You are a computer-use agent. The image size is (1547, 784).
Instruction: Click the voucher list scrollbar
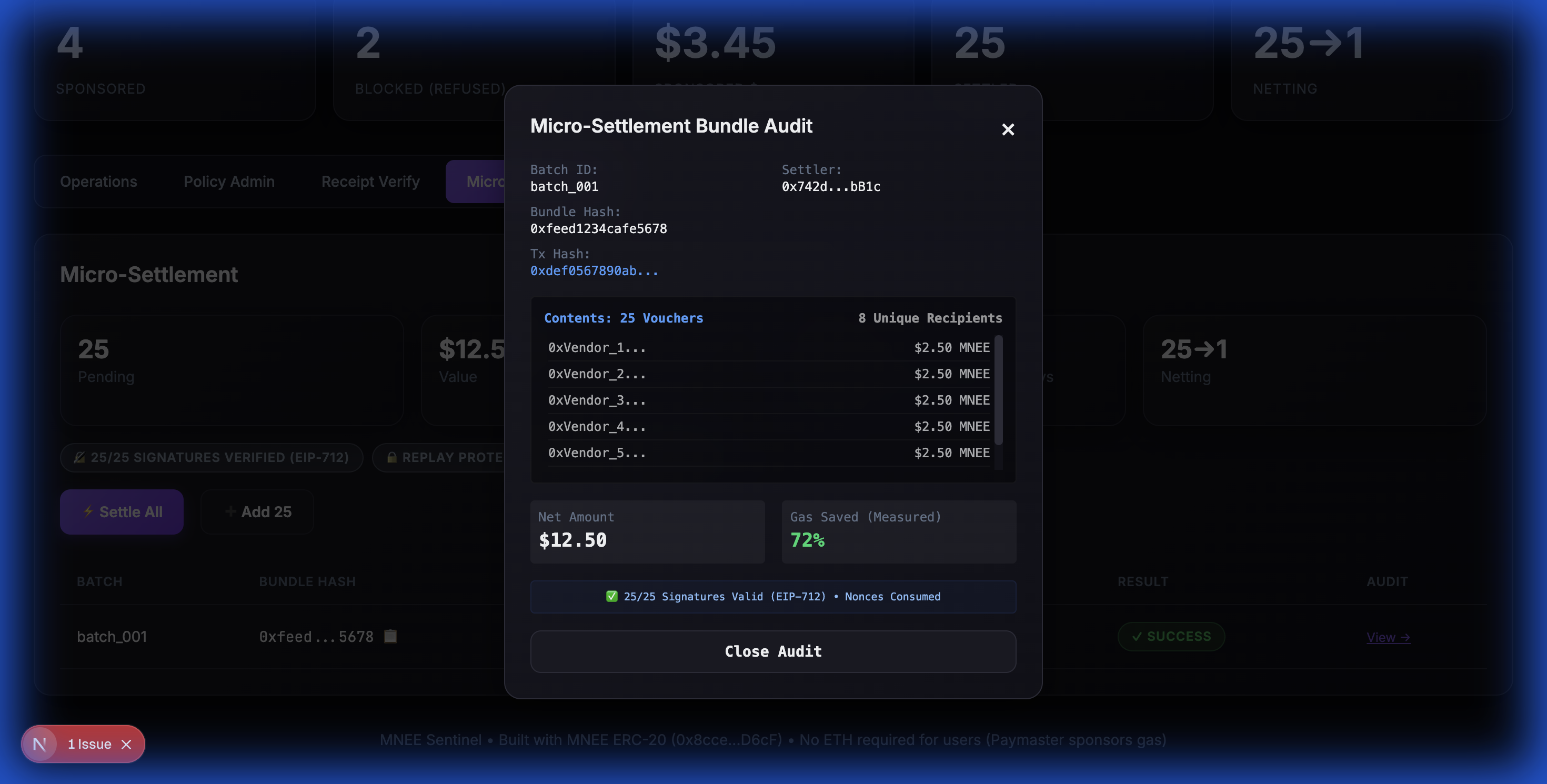998,390
